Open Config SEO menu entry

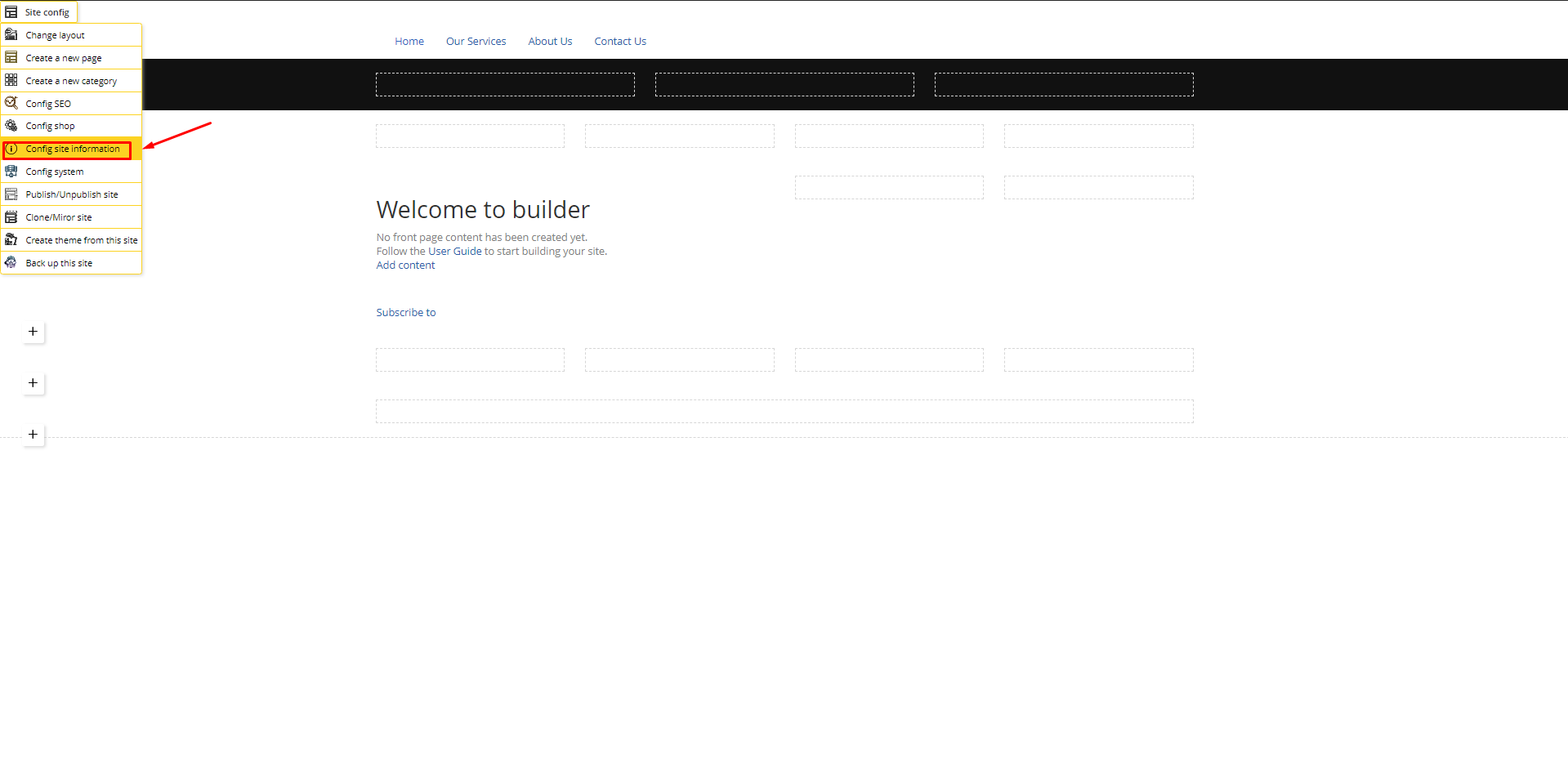(71, 104)
